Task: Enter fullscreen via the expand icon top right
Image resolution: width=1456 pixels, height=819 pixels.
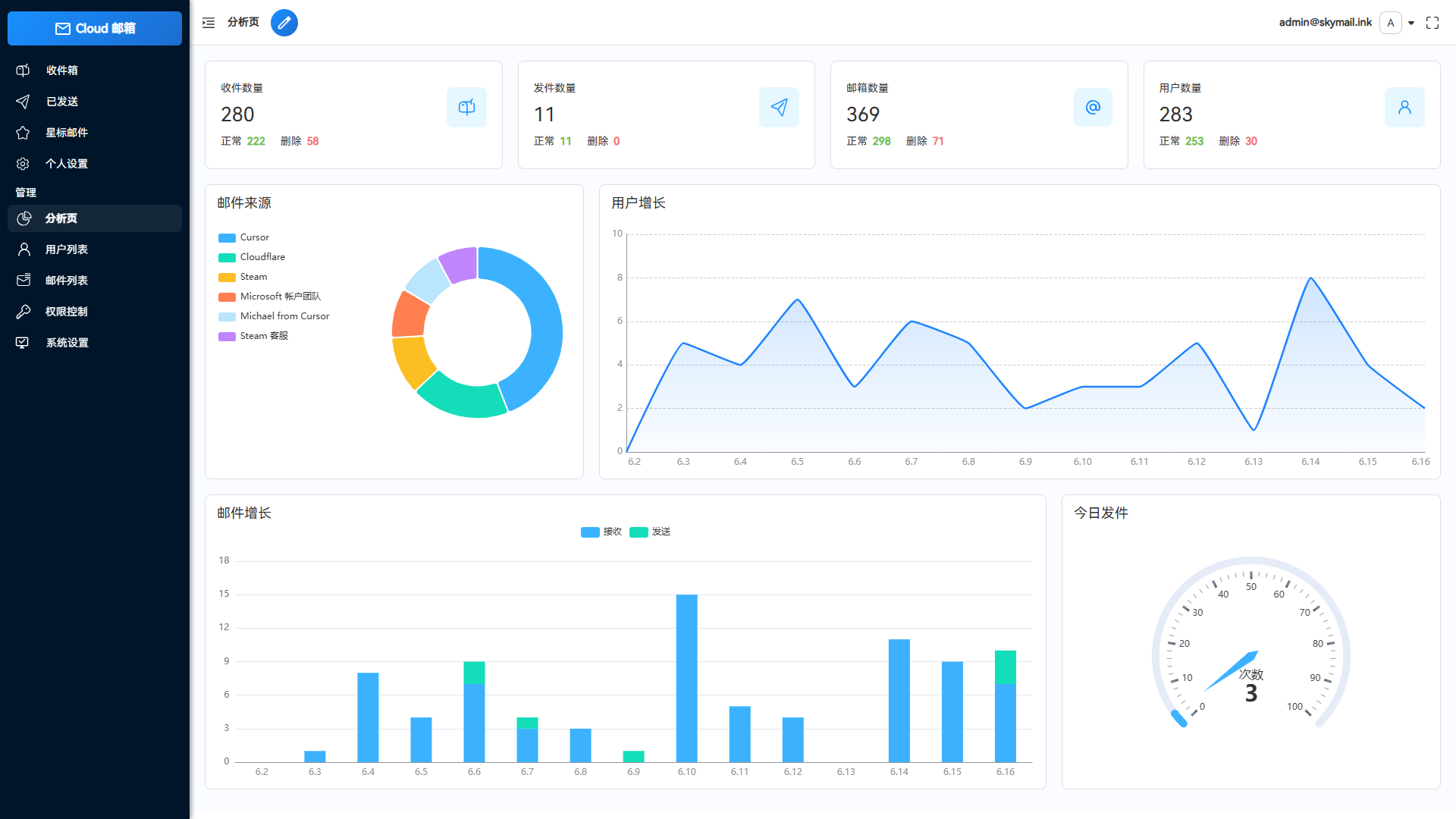Action: click(1432, 23)
